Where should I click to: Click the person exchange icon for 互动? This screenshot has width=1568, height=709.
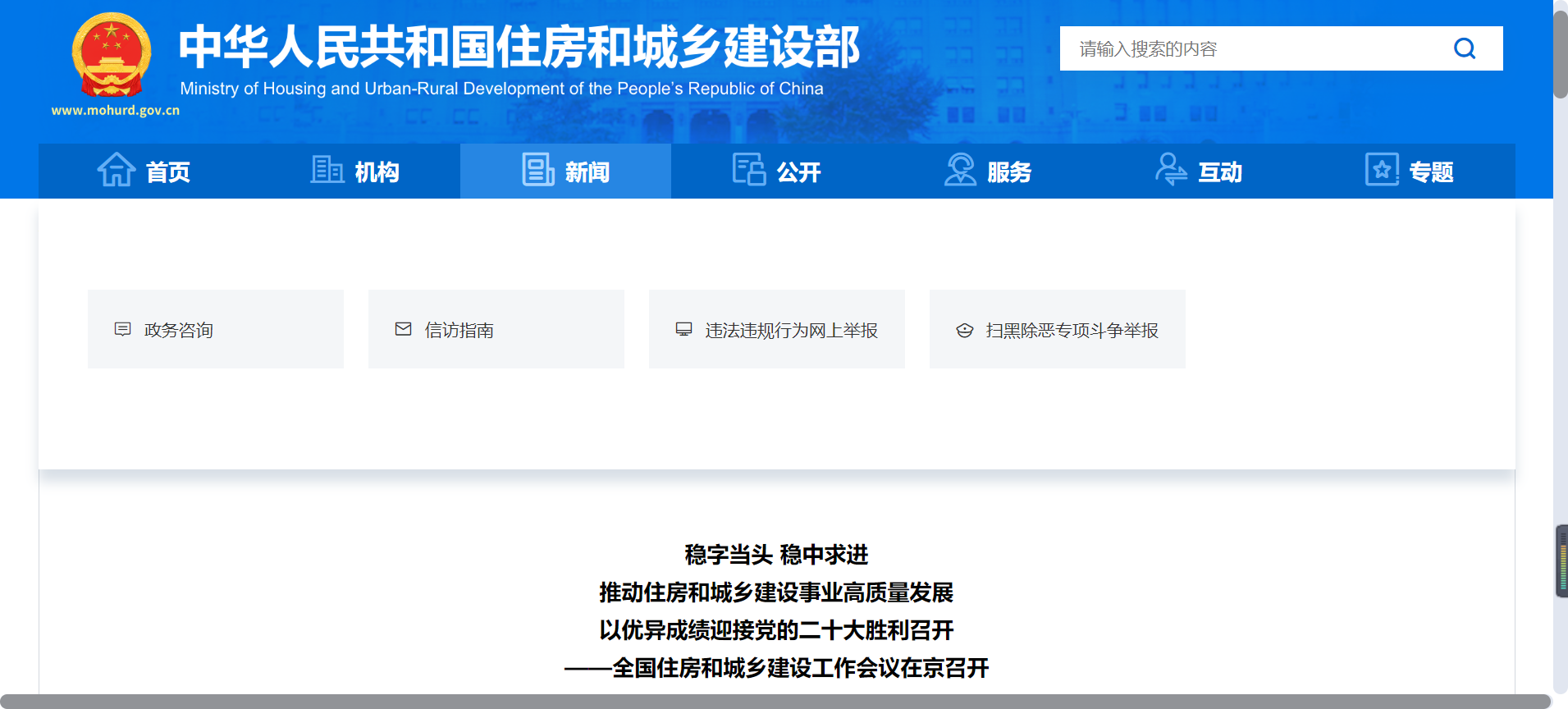point(1171,170)
